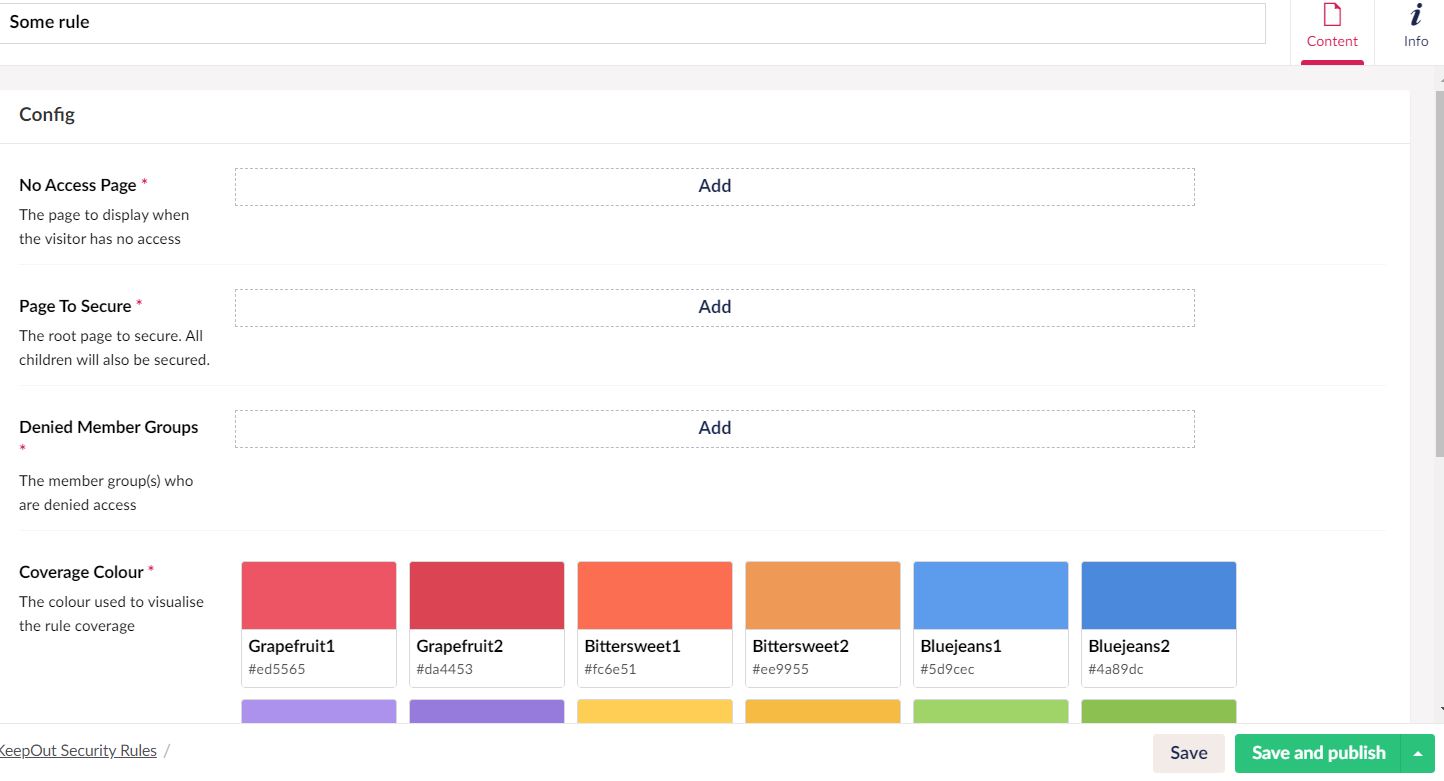
Task: Click the #5d9cec hex code text
Action: coord(948,669)
